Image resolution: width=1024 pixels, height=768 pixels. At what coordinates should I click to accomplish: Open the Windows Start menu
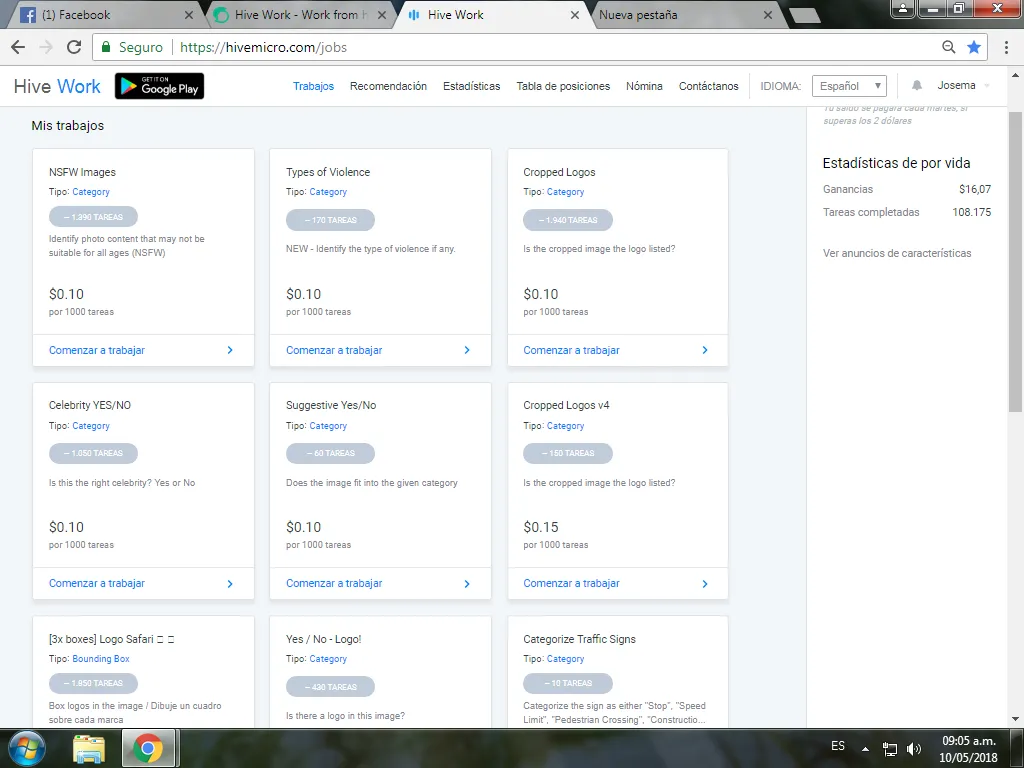point(27,748)
